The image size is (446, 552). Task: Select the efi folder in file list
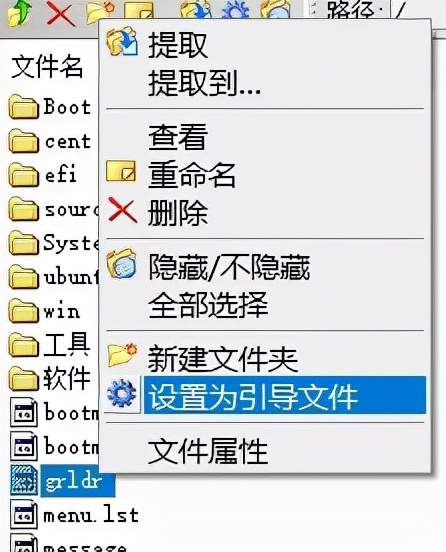(43, 174)
